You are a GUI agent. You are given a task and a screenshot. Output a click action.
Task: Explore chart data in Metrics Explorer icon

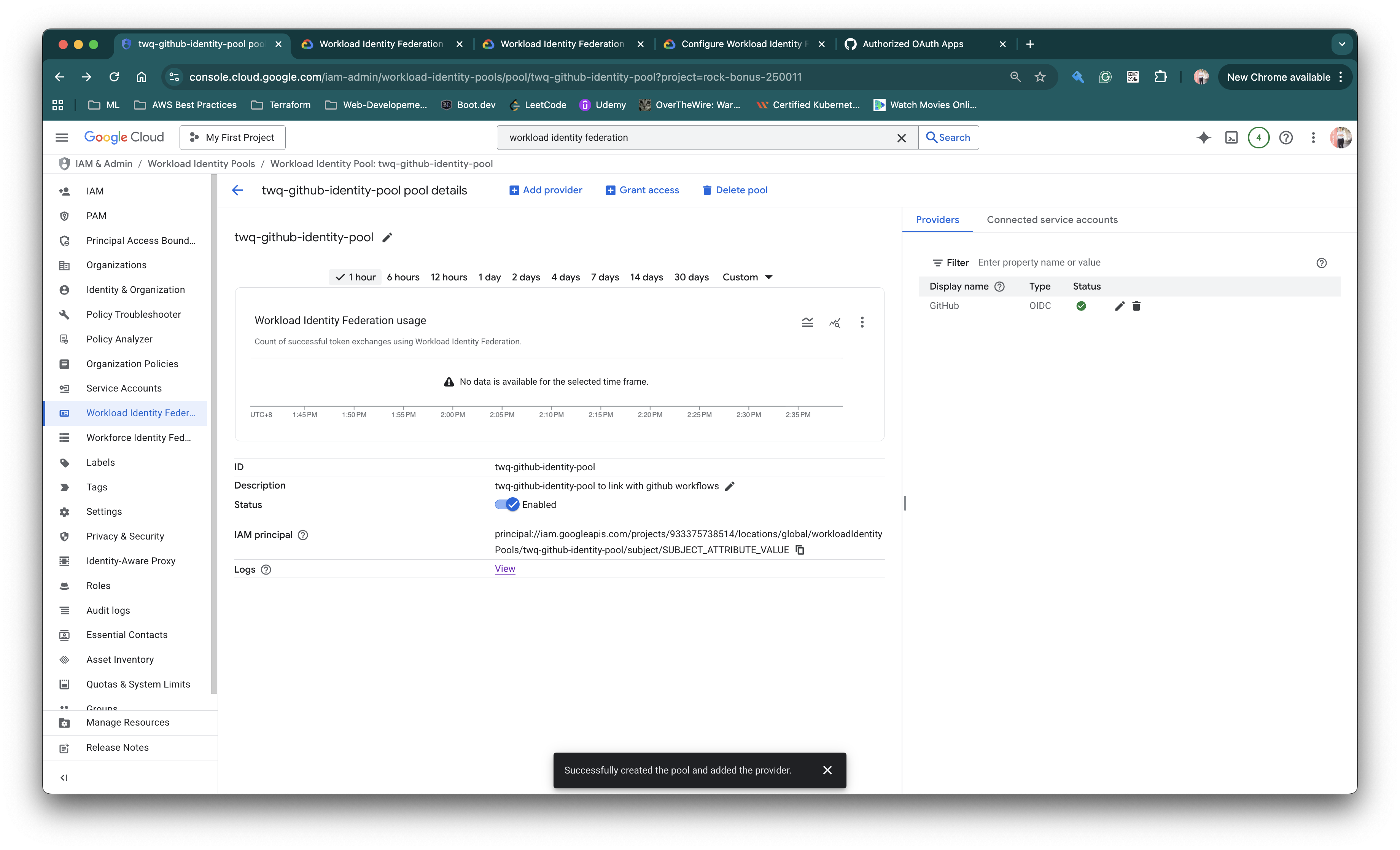coord(835,323)
